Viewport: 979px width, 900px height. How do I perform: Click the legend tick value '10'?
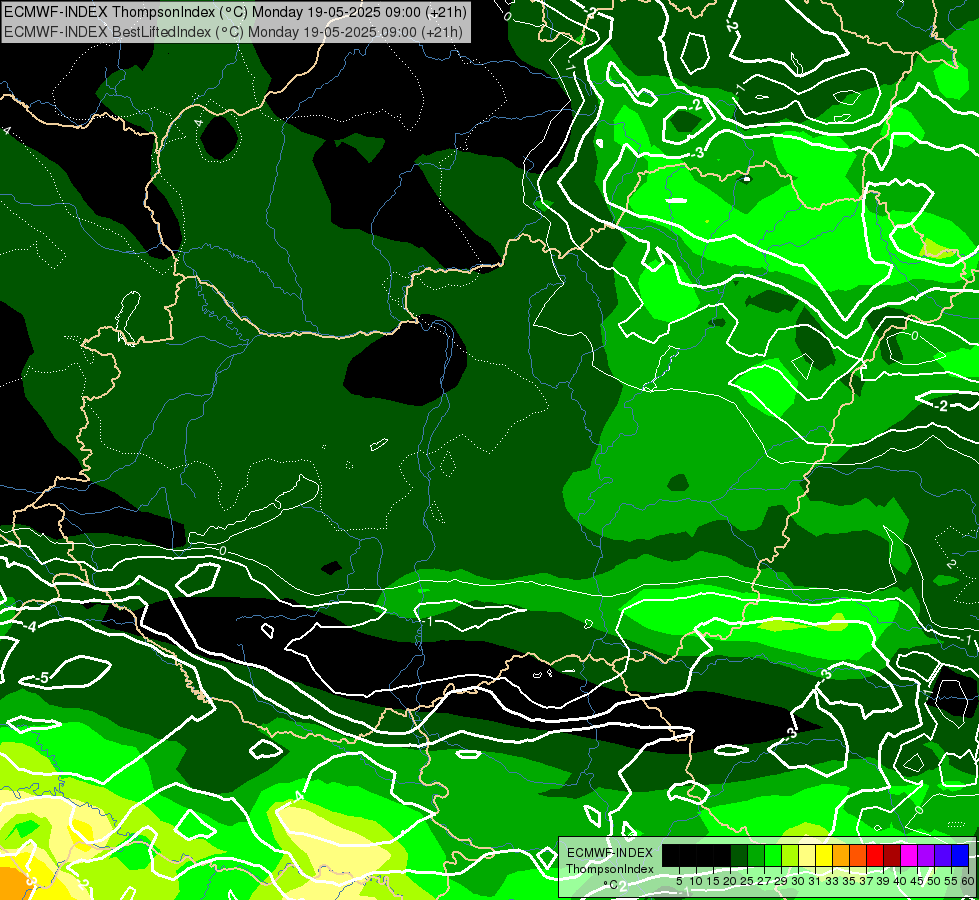point(696,881)
